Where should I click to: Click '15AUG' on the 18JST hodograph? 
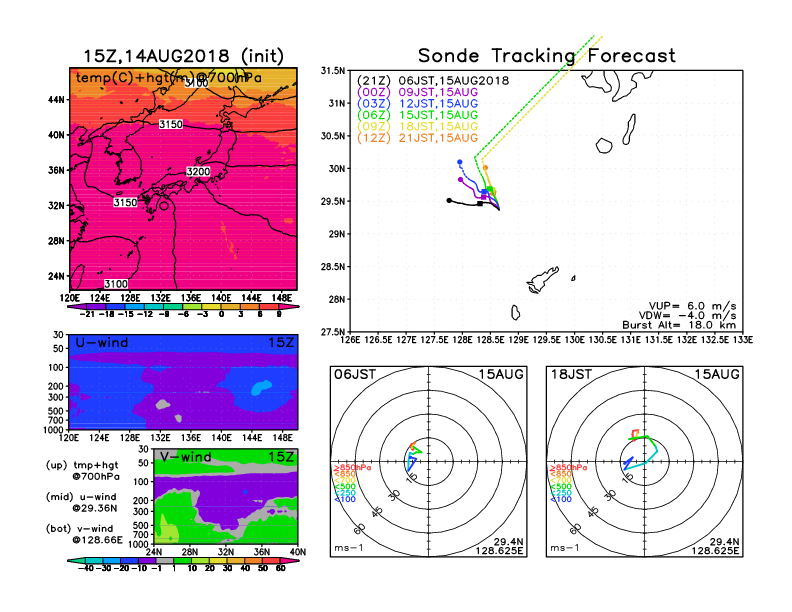(717, 375)
